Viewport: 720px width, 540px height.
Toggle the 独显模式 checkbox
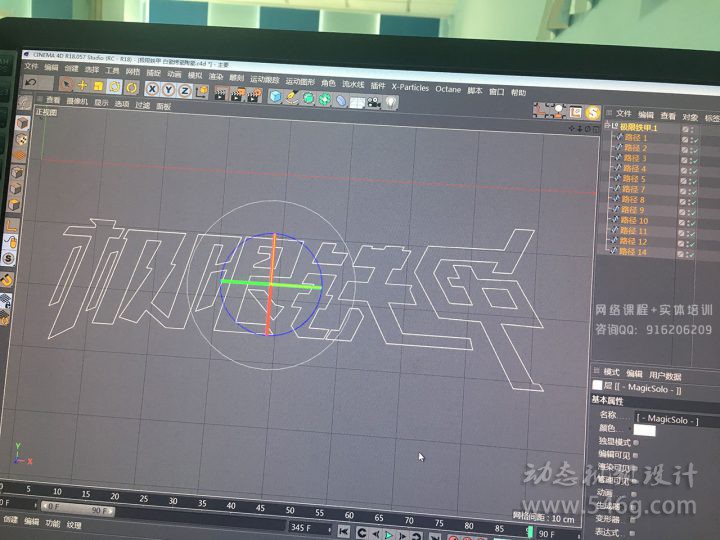(636, 443)
